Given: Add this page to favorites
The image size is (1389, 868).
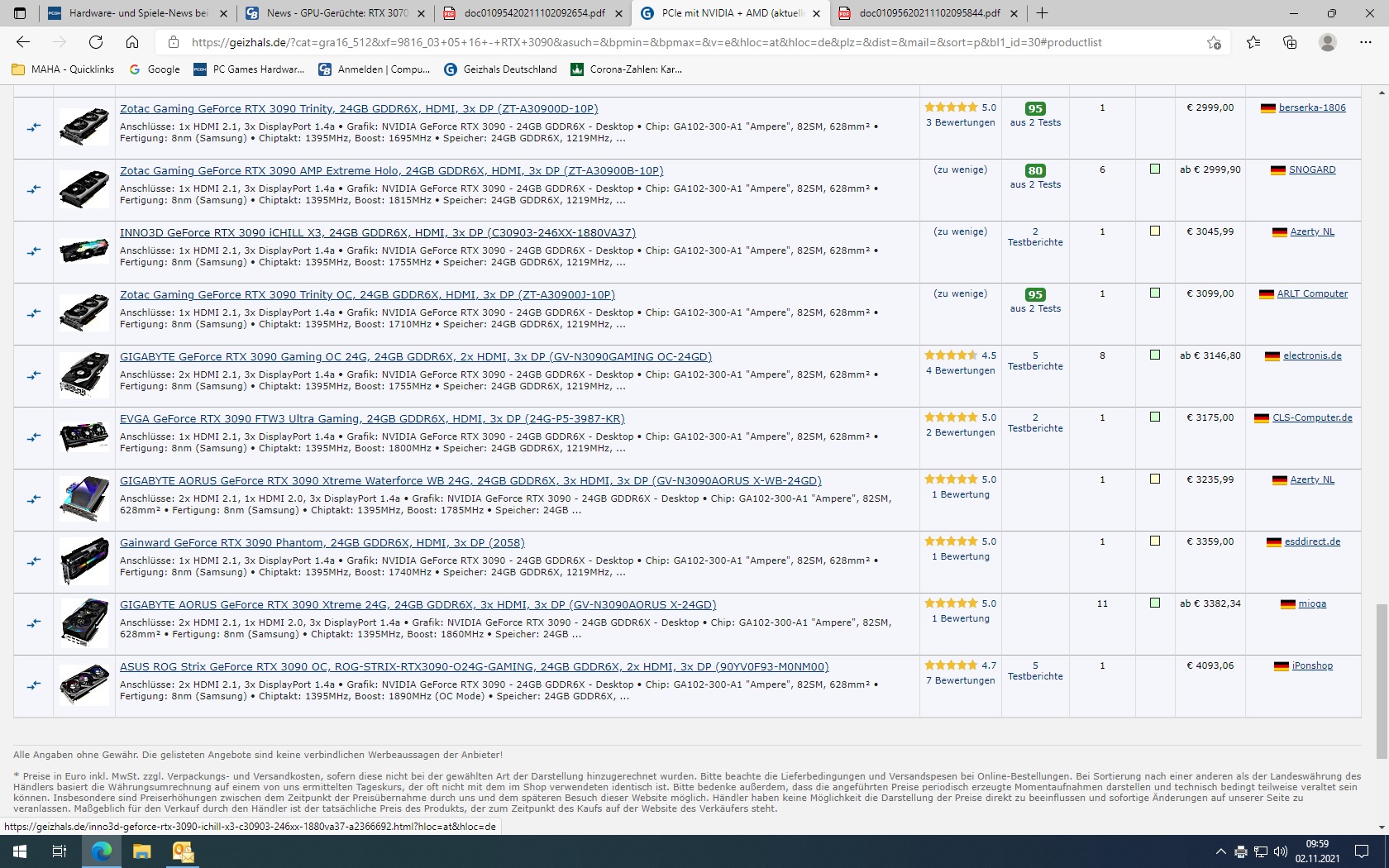Looking at the screenshot, I should 1214,42.
